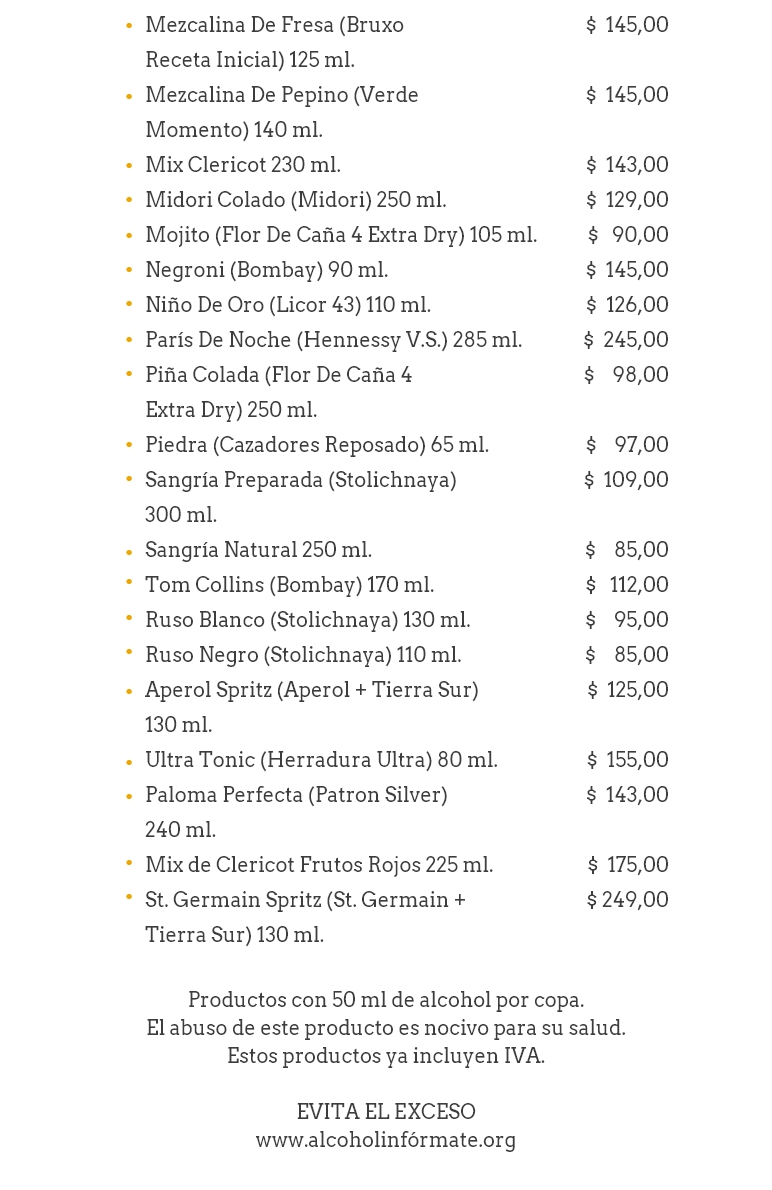Image resolution: width=772 pixels, height=1190 pixels.
Task: Click the $249,00 St. Germain price
Action: tap(627, 900)
